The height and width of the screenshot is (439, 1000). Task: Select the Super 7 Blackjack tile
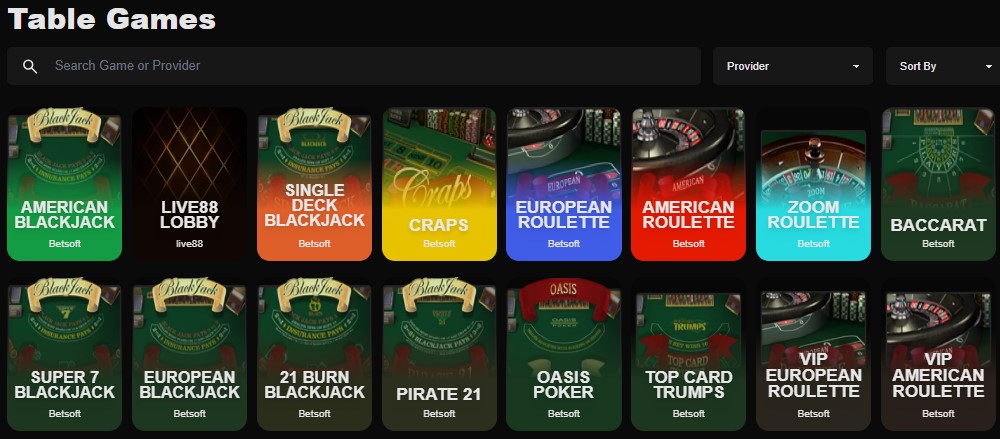[x=64, y=355]
